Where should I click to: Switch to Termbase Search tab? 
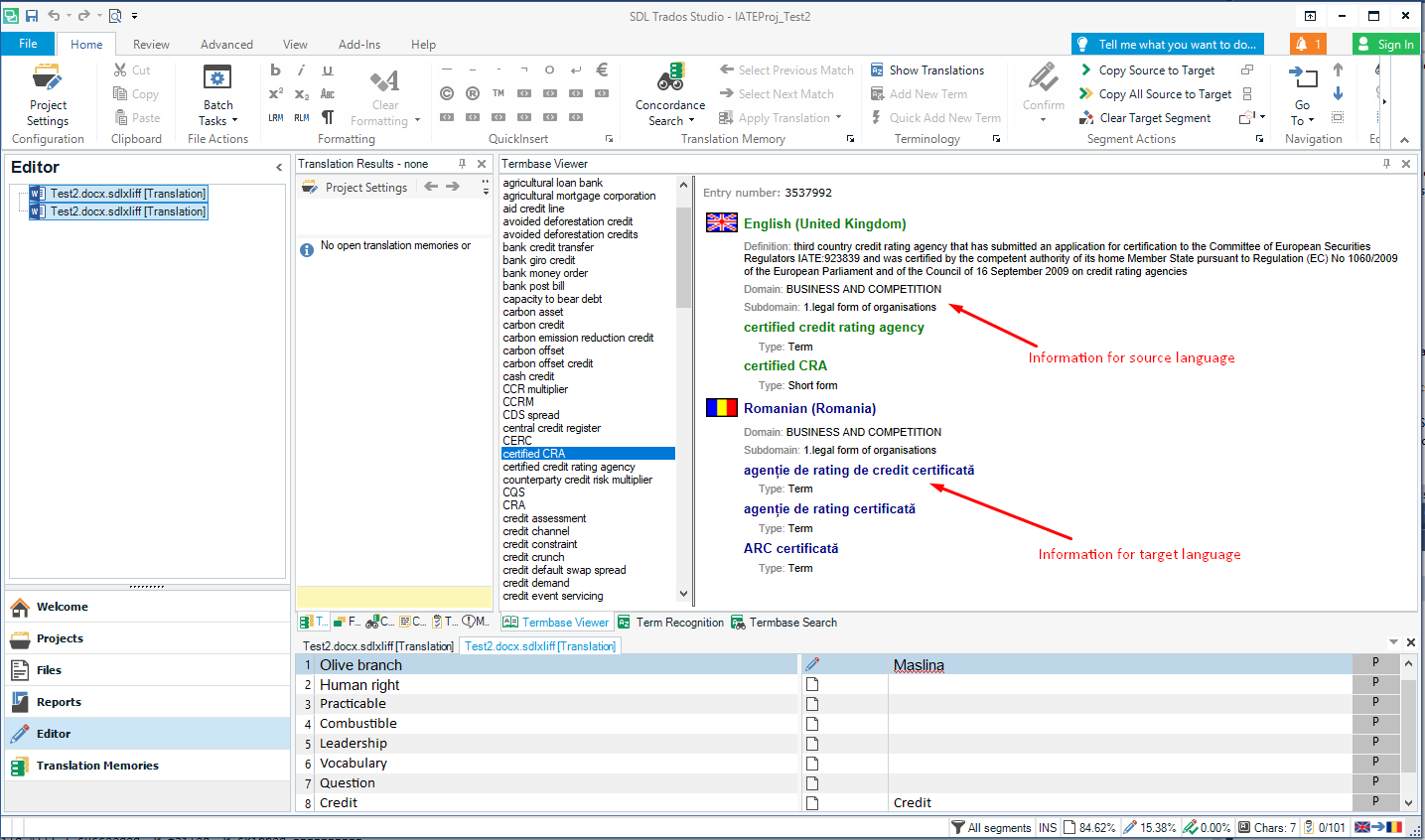tap(784, 623)
